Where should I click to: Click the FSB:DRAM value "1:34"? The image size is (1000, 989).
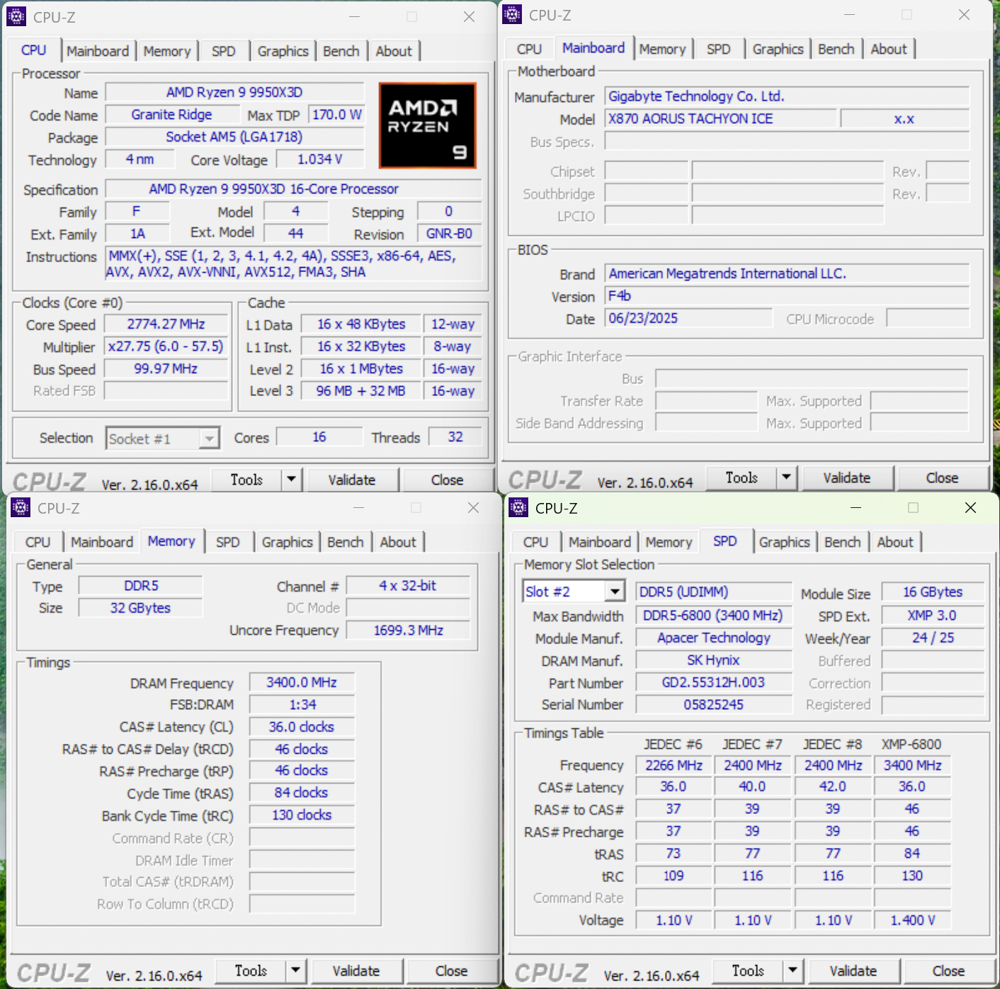point(302,705)
